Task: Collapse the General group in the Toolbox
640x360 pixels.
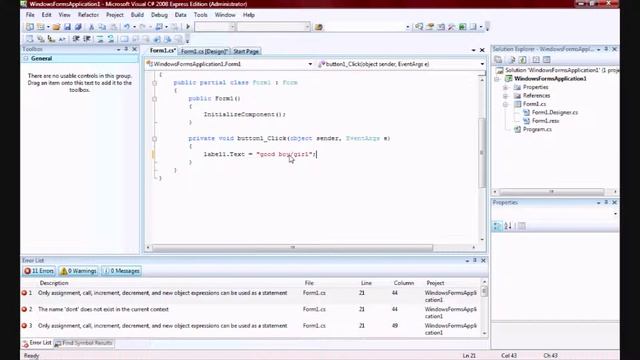Action: pos(26,58)
